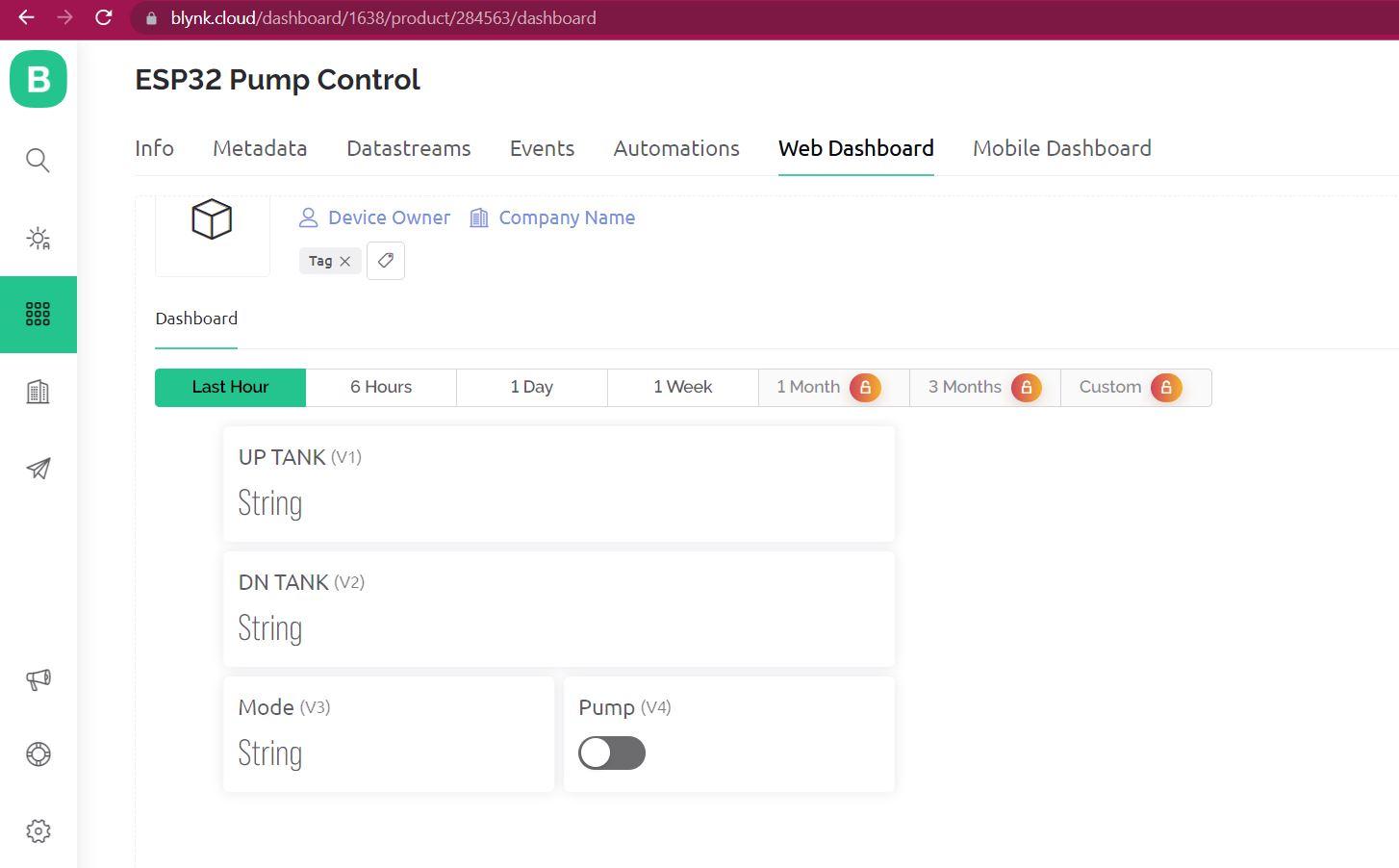Click the paper plane icon in sidebar
Image resolution: width=1399 pixels, height=868 pixels.
pyautogui.click(x=38, y=469)
